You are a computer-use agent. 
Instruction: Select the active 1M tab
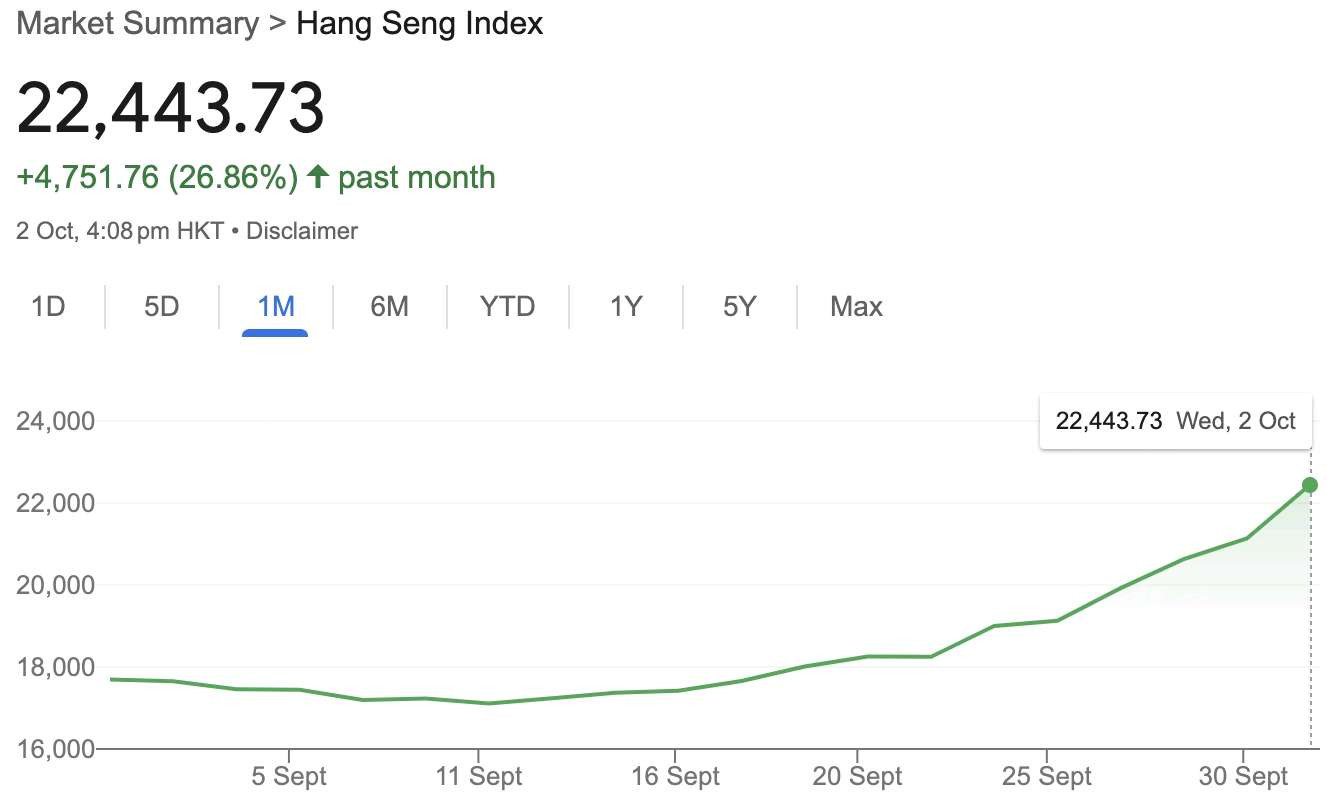[x=275, y=306]
